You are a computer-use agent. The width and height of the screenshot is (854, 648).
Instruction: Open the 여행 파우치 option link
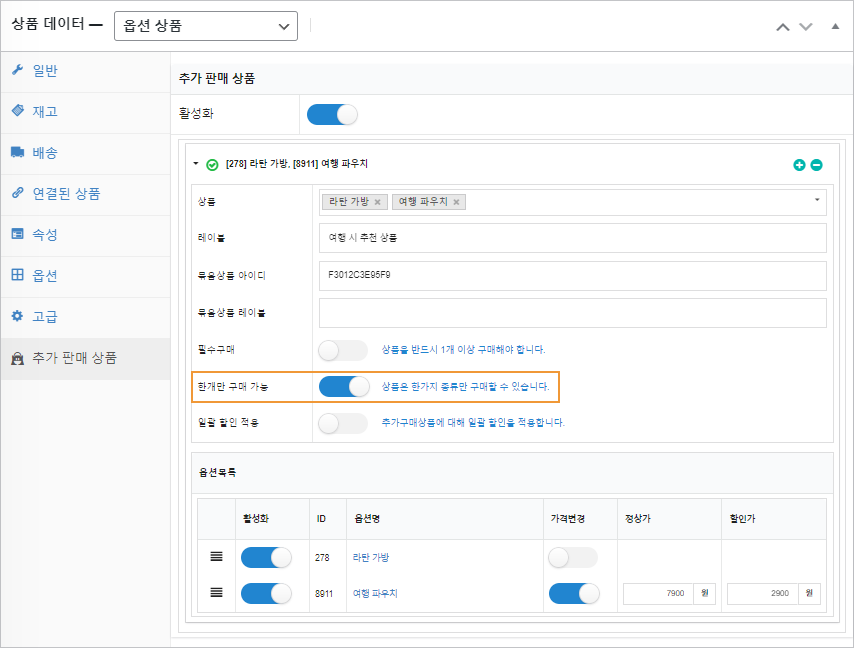coord(375,593)
